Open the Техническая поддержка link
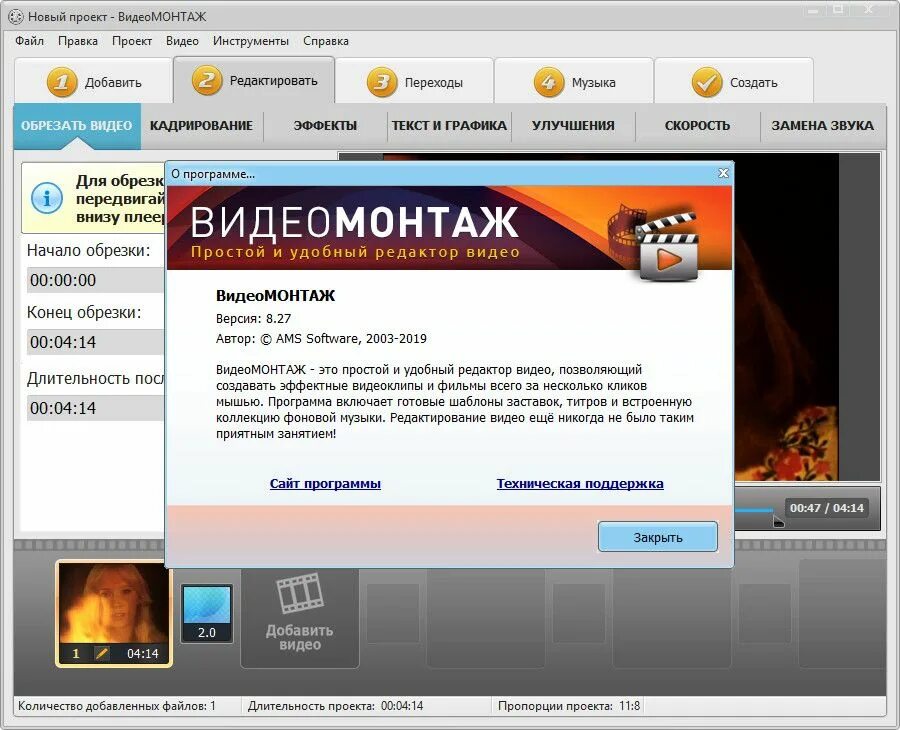Image resolution: width=900 pixels, height=730 pixels. 580,483
